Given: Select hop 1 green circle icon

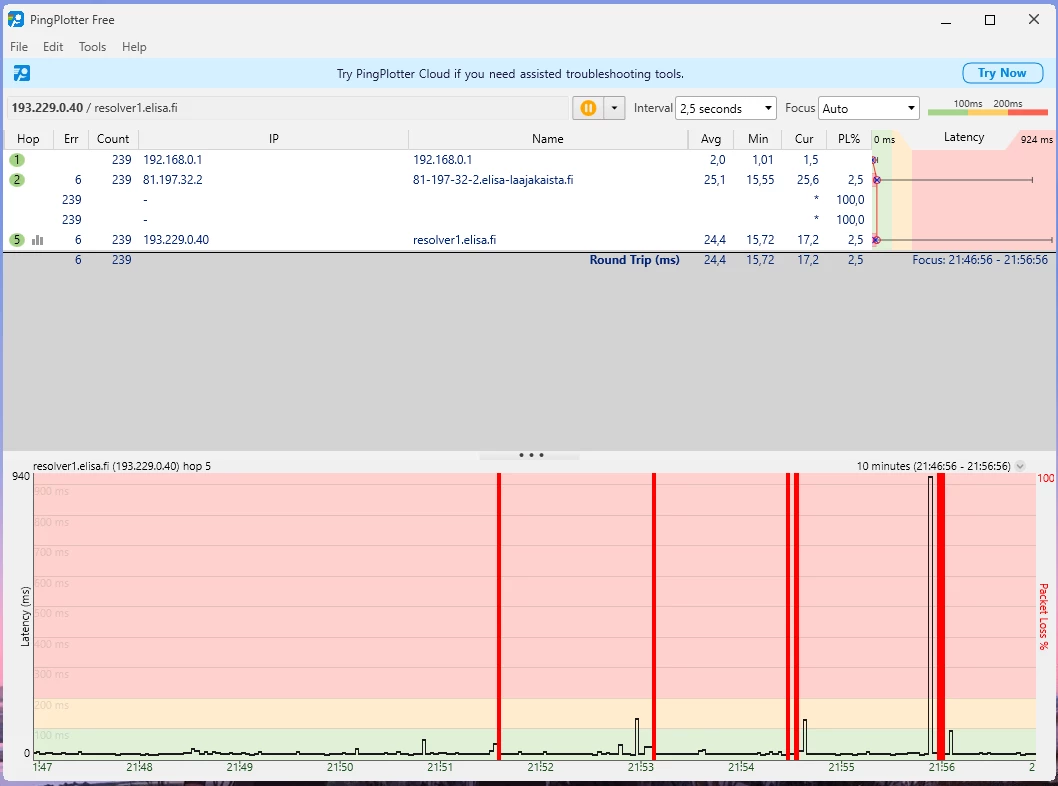Looking at the screenshot, I should click(17, 160).
